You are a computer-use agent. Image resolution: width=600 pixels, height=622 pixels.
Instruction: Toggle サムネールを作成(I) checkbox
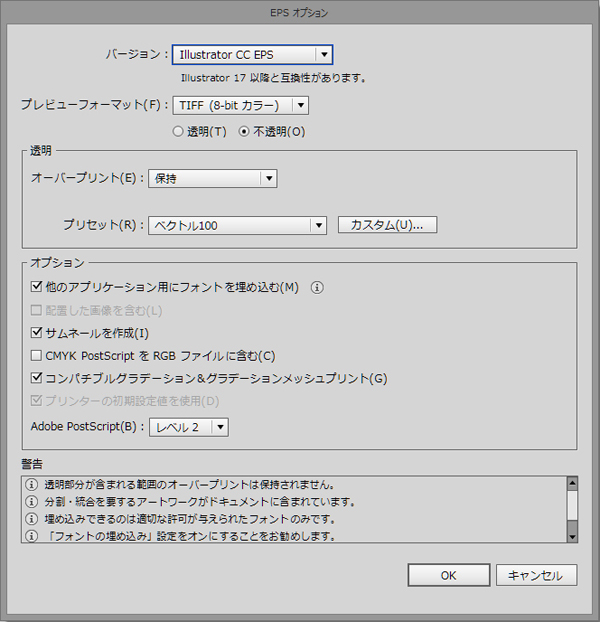point(36,332)
